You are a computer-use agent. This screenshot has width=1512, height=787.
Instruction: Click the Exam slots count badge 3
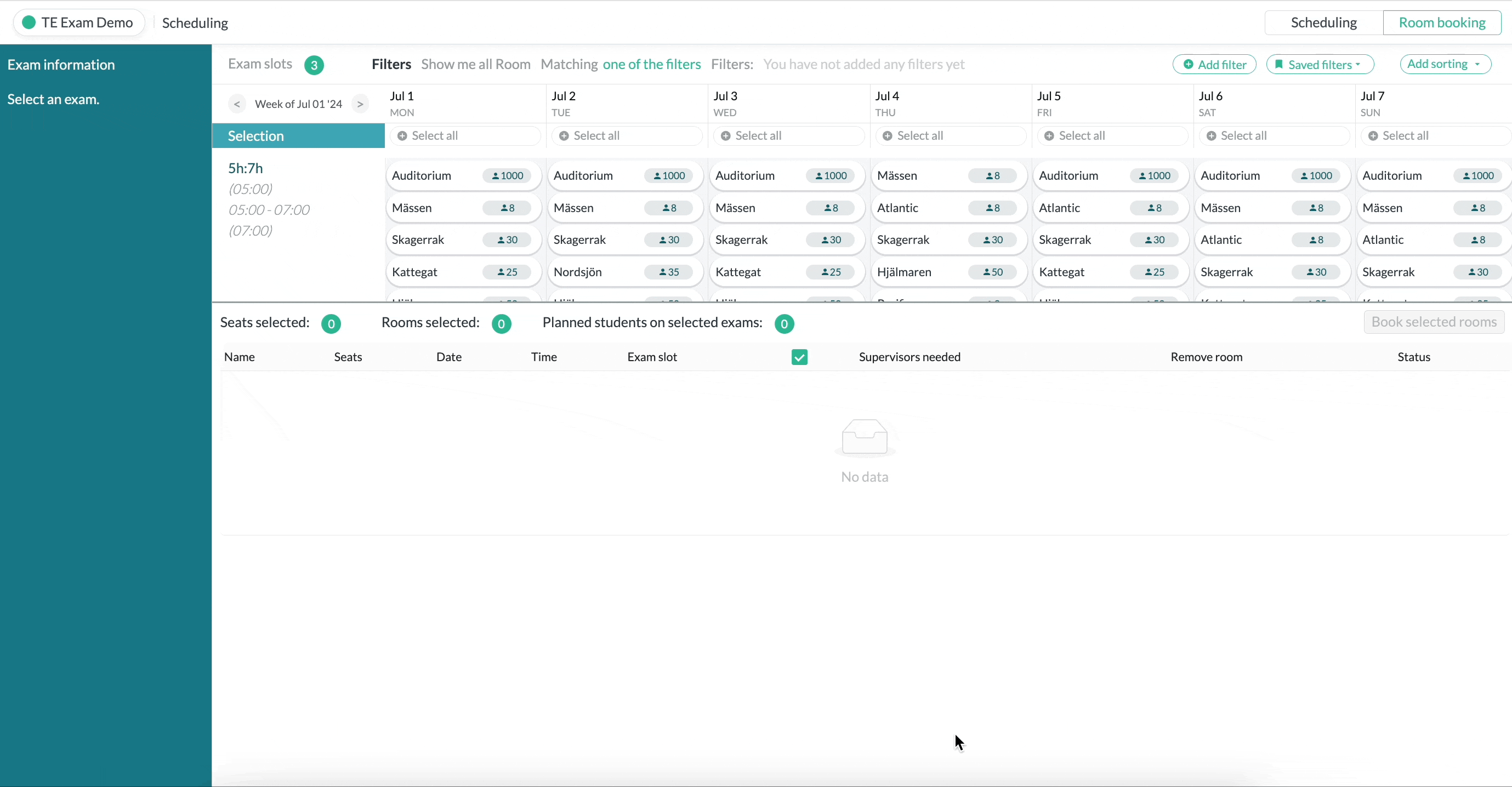(x=314, y=65)
